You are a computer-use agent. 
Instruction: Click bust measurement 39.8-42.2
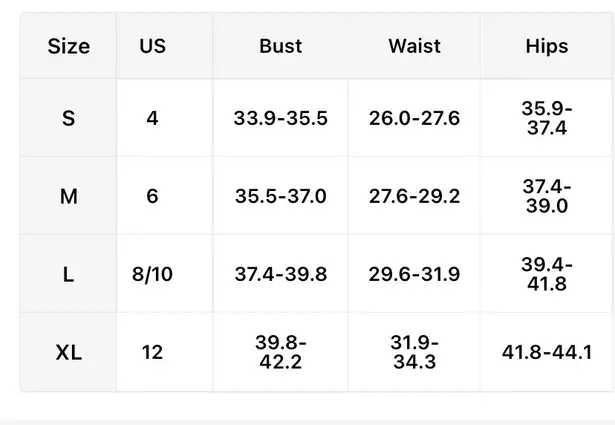280,352
